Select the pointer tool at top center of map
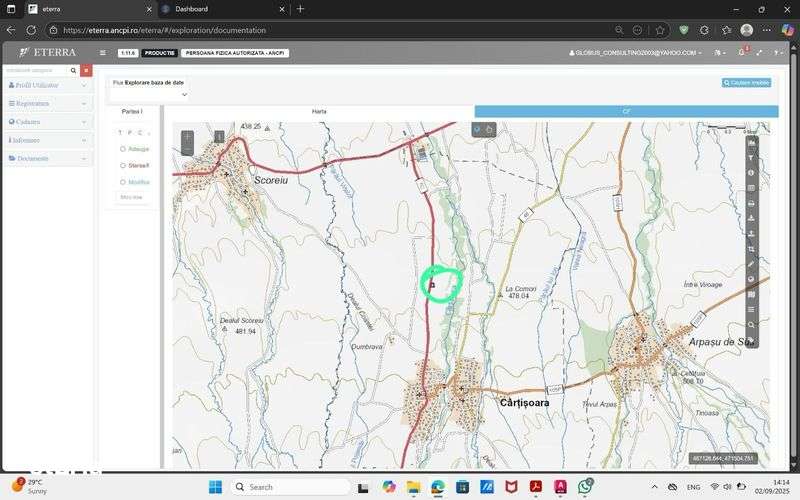800x500 pixels. 477,130
